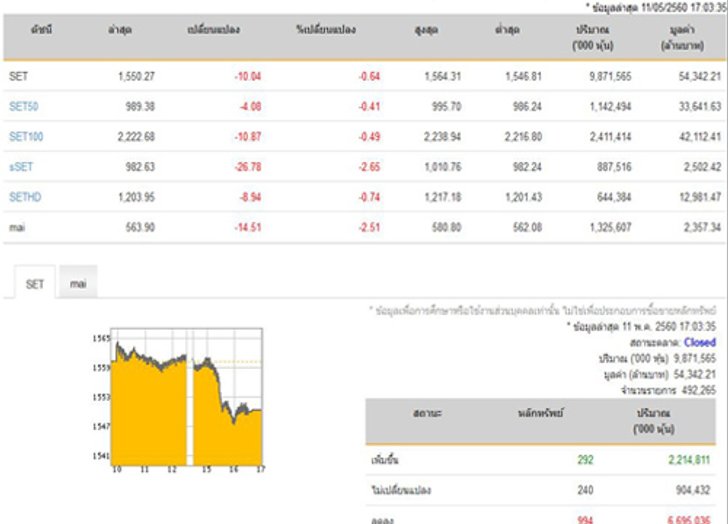Image resolution: width=728 pixels, height=524 pixels.
Task: Click SETHD change value -8.94
Action: (x=250, y=197)
